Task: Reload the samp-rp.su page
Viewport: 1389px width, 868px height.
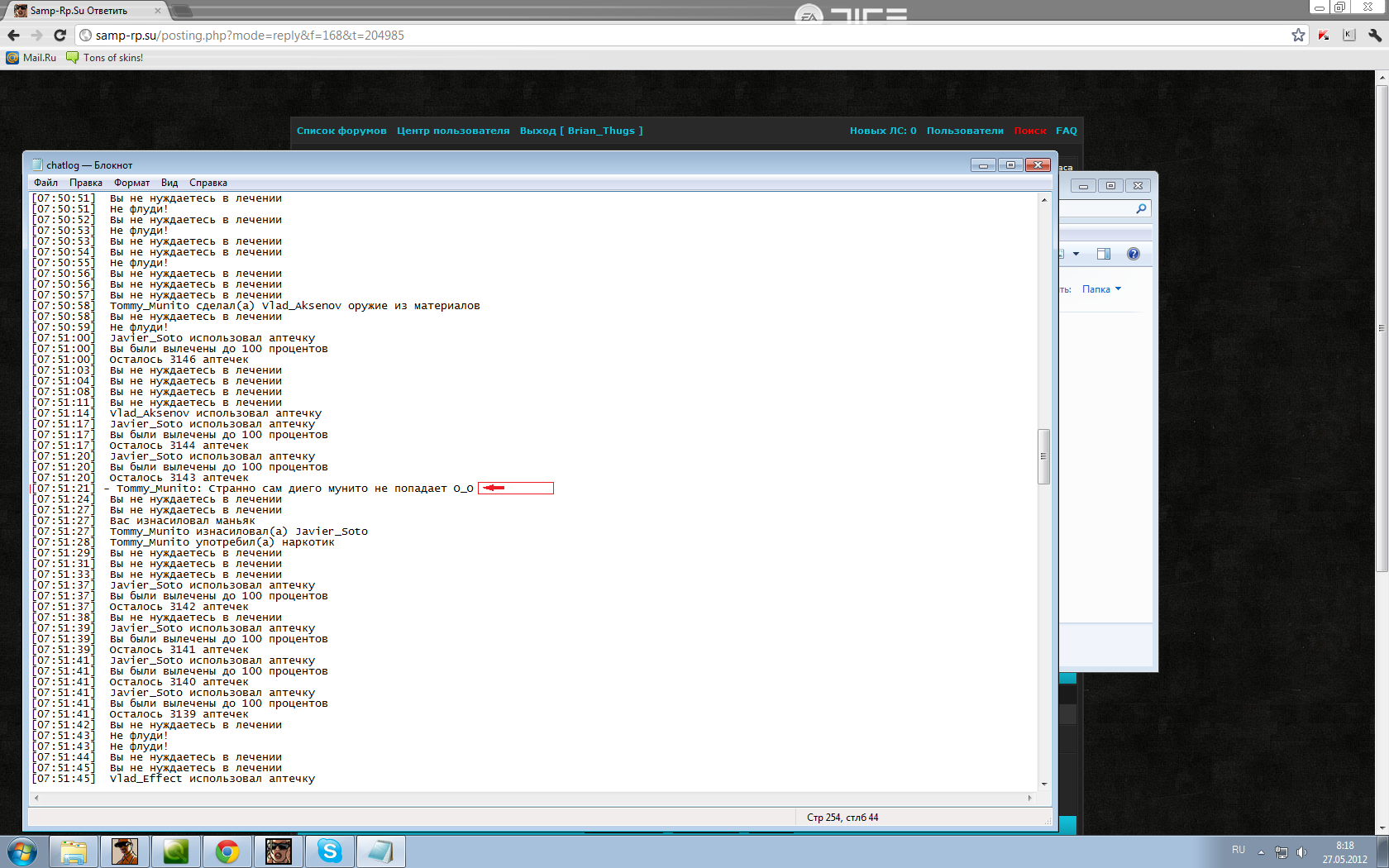Action: tap(60, 35)
